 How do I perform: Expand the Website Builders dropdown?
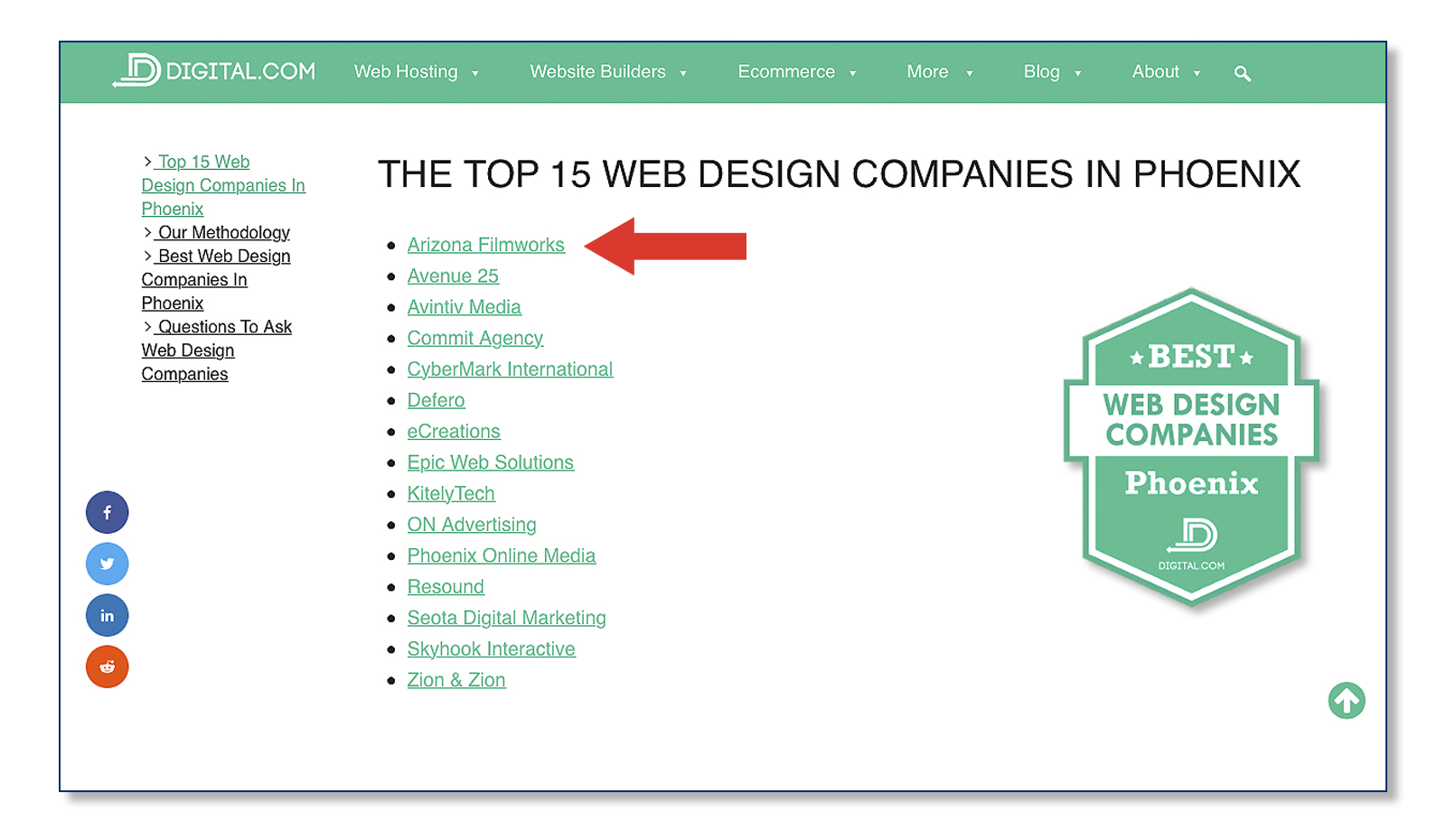coord(607,72)
